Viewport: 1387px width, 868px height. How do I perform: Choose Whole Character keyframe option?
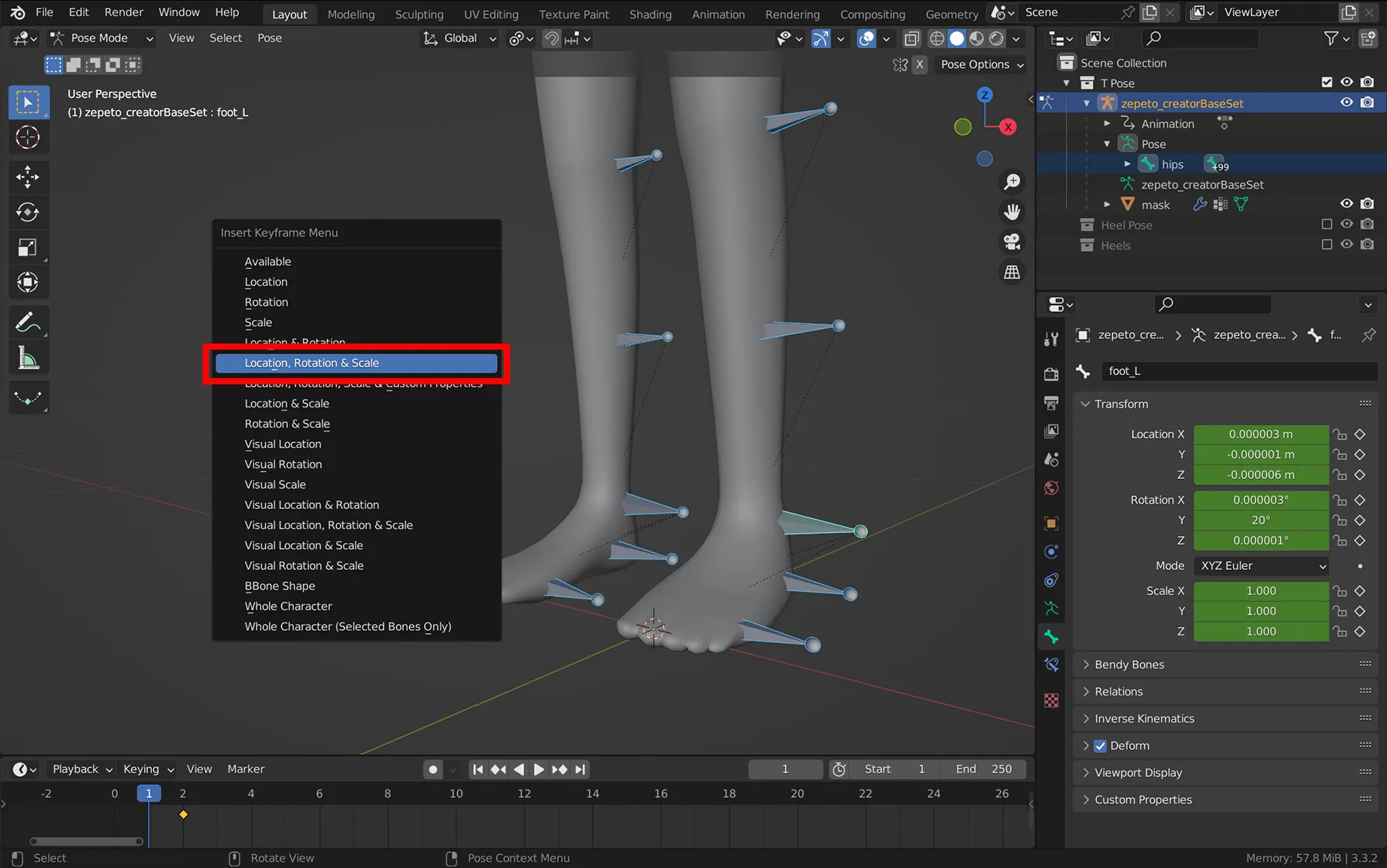pos(357,606)
